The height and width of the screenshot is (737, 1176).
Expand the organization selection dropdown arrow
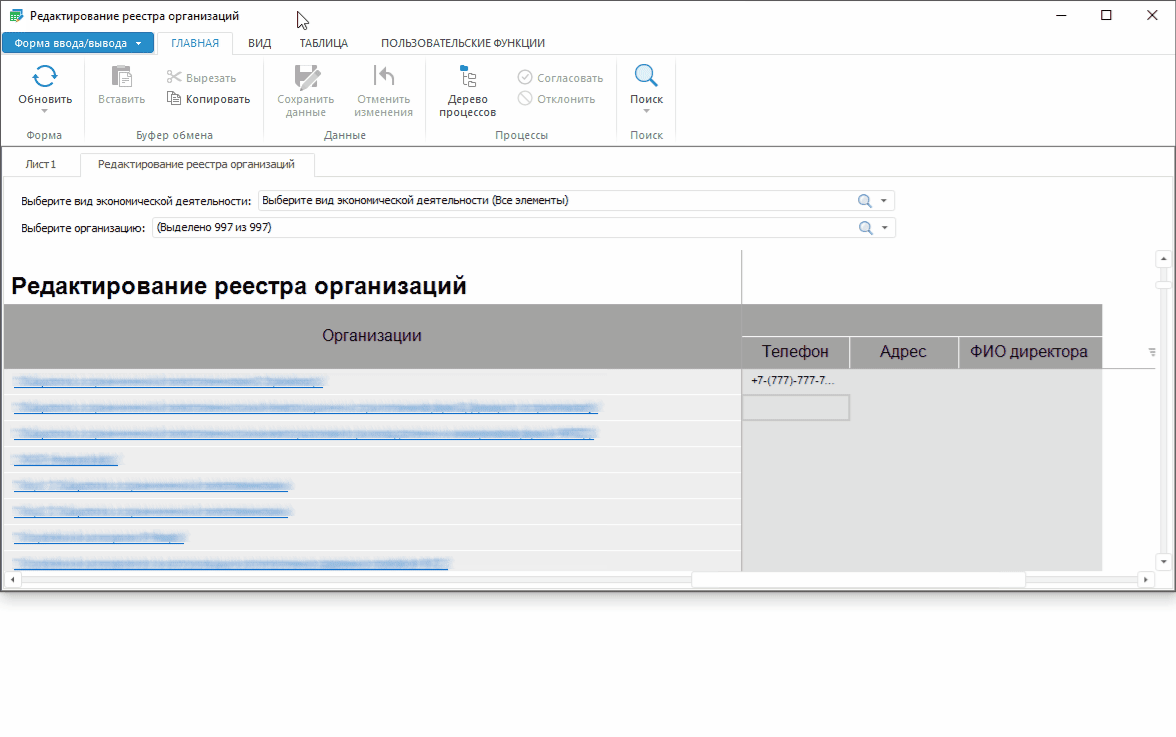[x=884, y=228]
